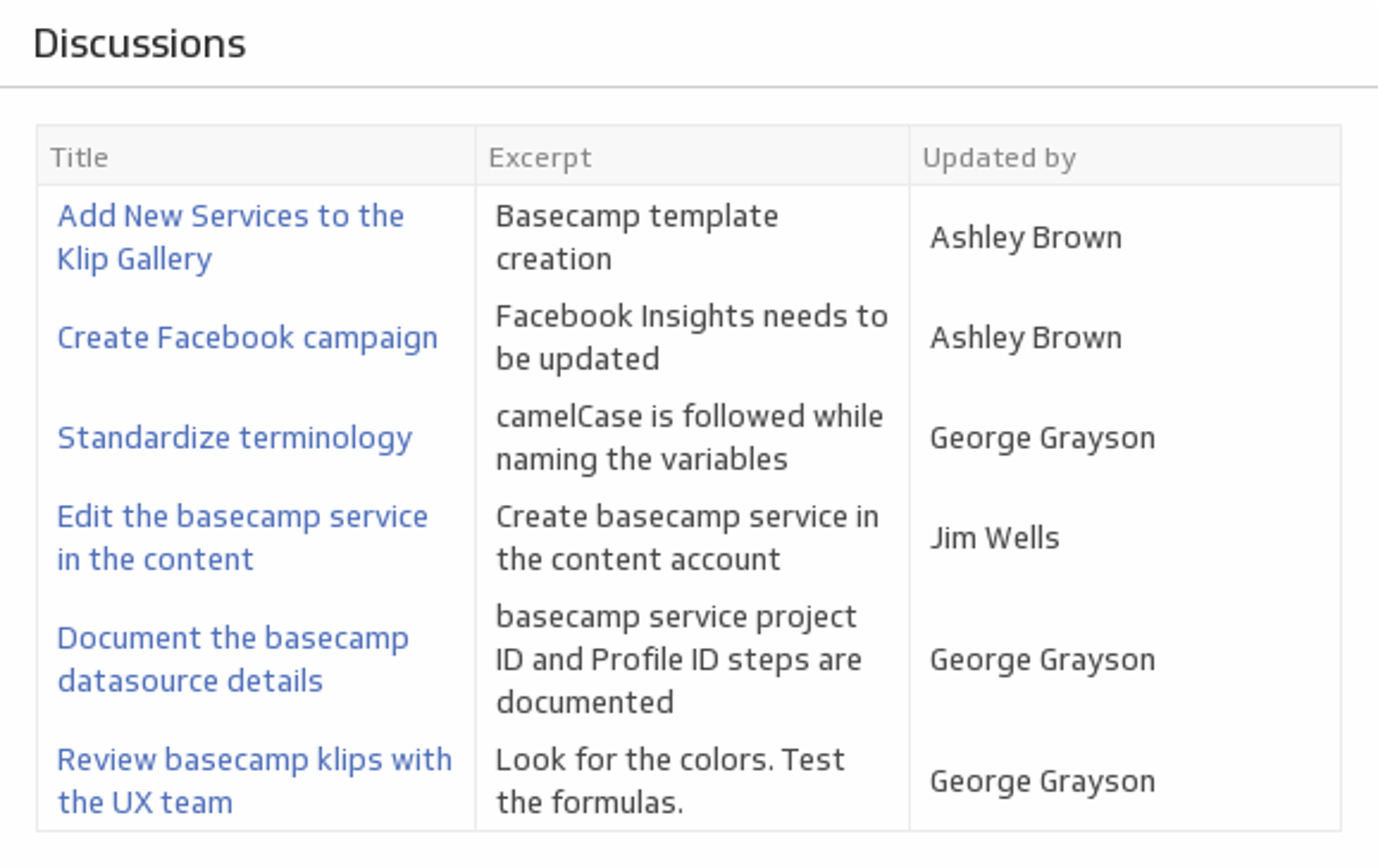The width and height of the screenshot is (1378, 868).
Task: Click the Standardize terminology link
Action: pyautogui.click(x=234, y=438)
